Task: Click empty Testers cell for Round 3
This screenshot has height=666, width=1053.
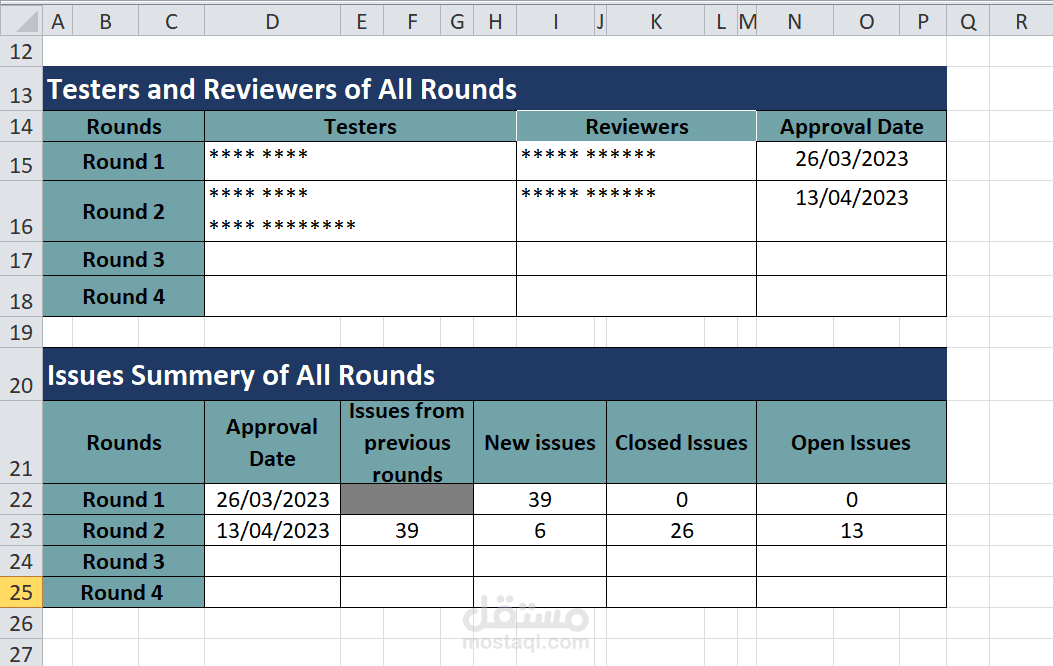Action: pyautogui.click(x=361, y=259)
